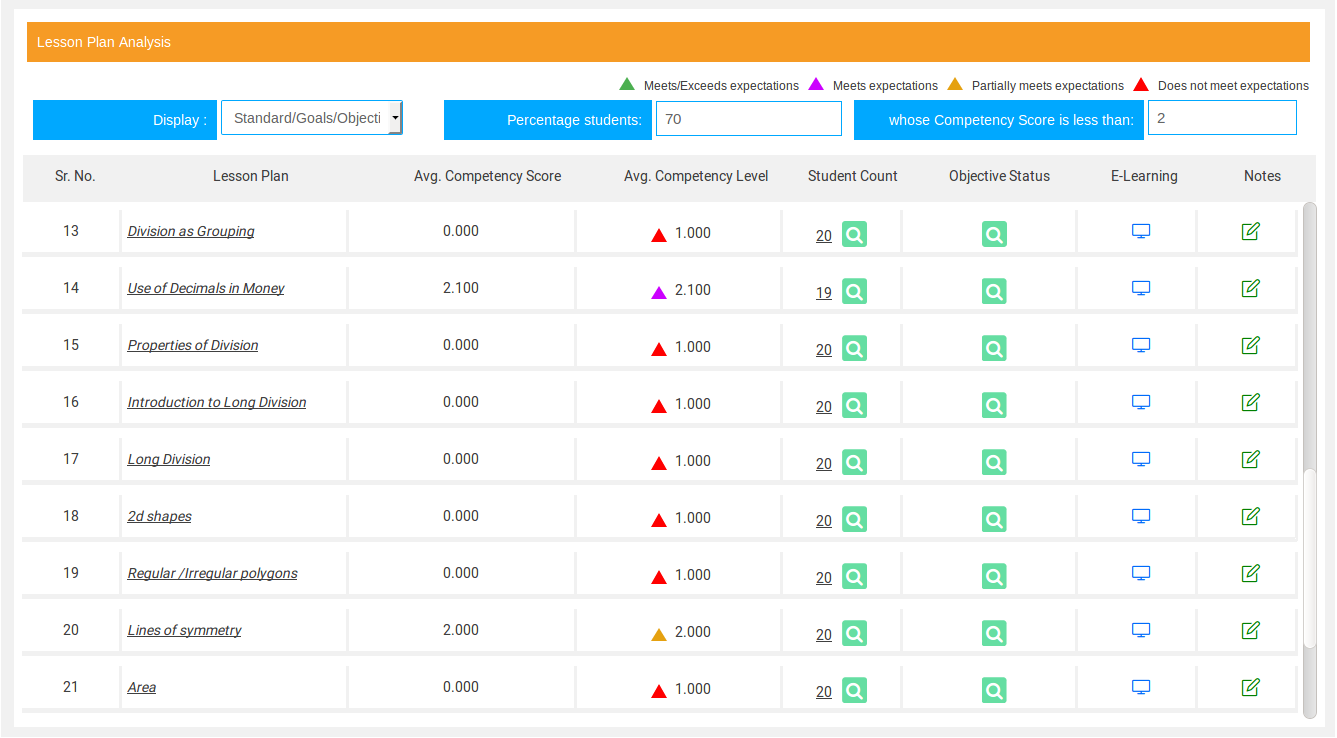View objective status for Area lesson
Viewport: 1337px width, 738px height.
(x=994, y=691)
